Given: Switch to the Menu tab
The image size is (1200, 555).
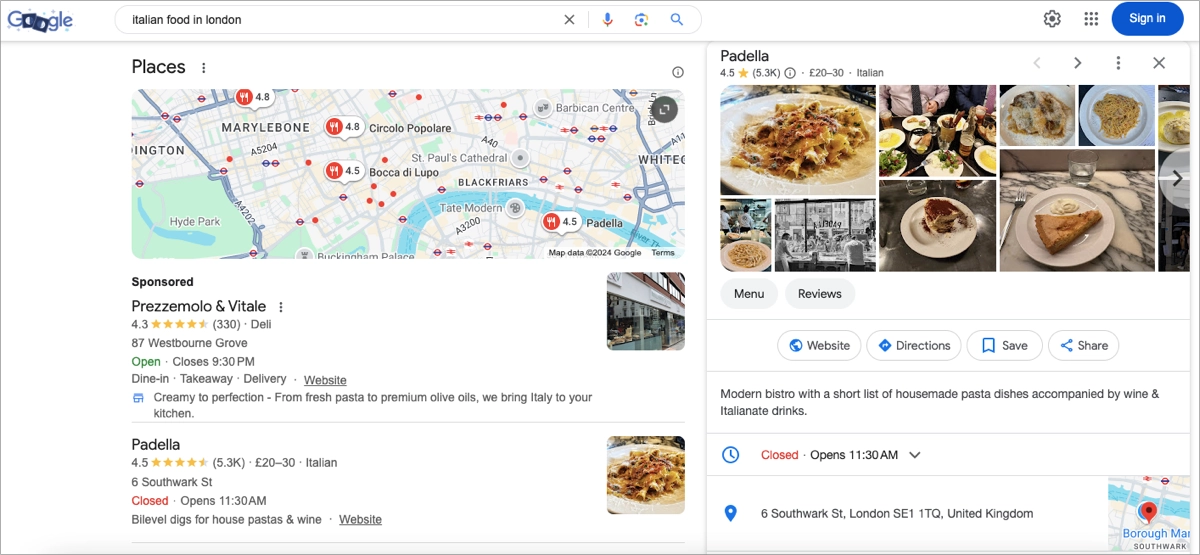Looking at the screenshot, I should click(749, 293).
